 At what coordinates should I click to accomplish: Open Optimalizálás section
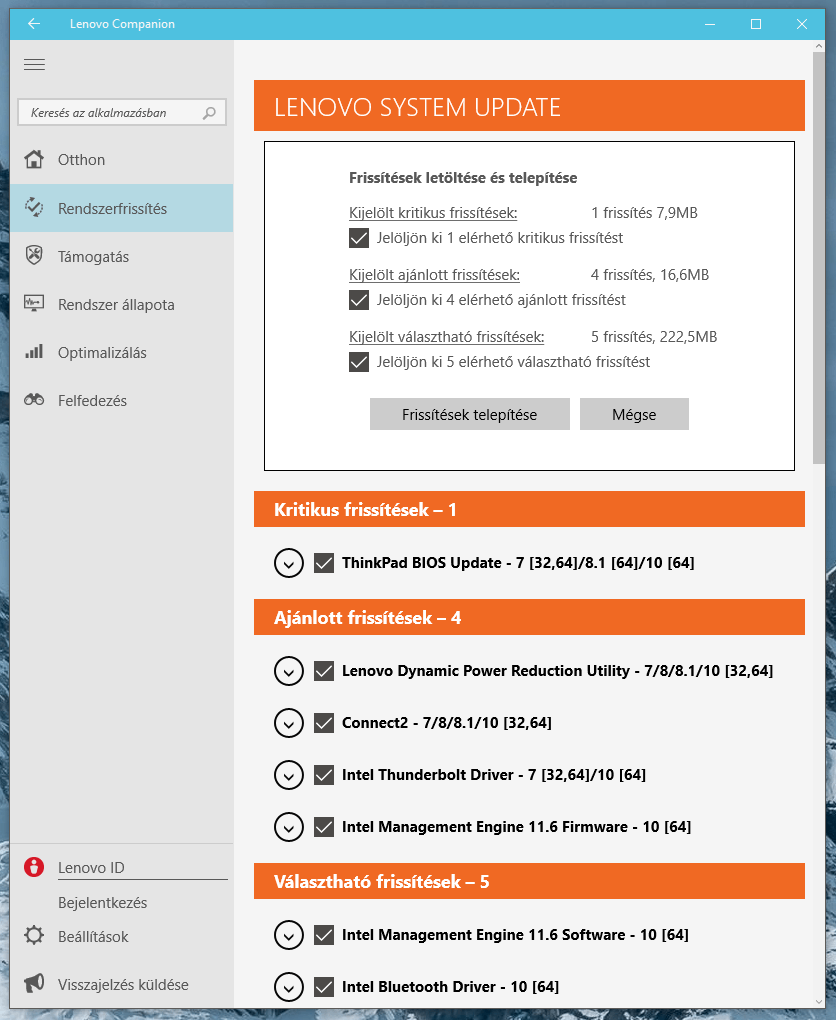pos(122,353)
